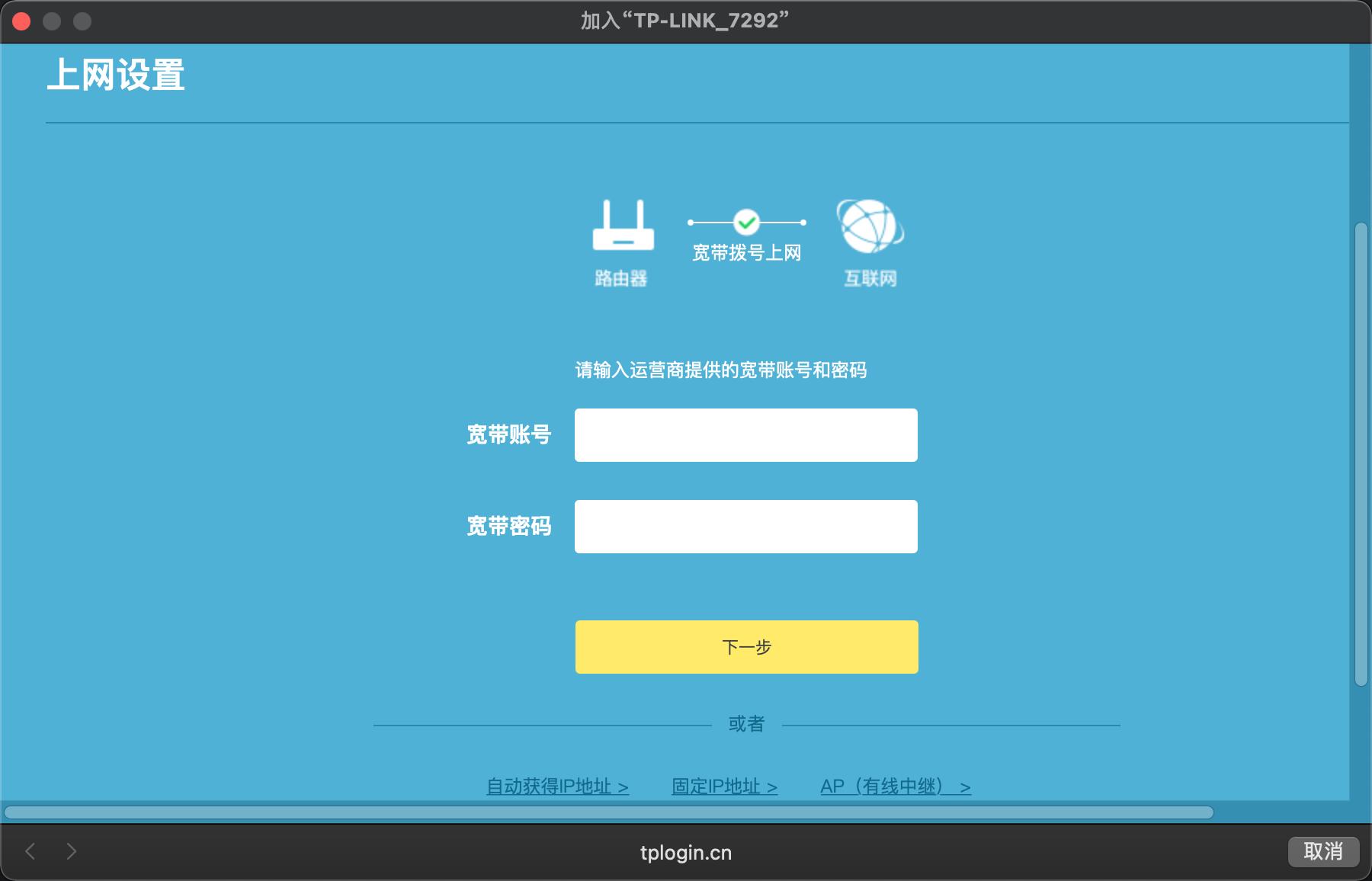Image resolution: width=1372 pixels, height=881 pixels.
Task: Close the TP-LINK_7292 join window
Action: click(x=22, y=22)
